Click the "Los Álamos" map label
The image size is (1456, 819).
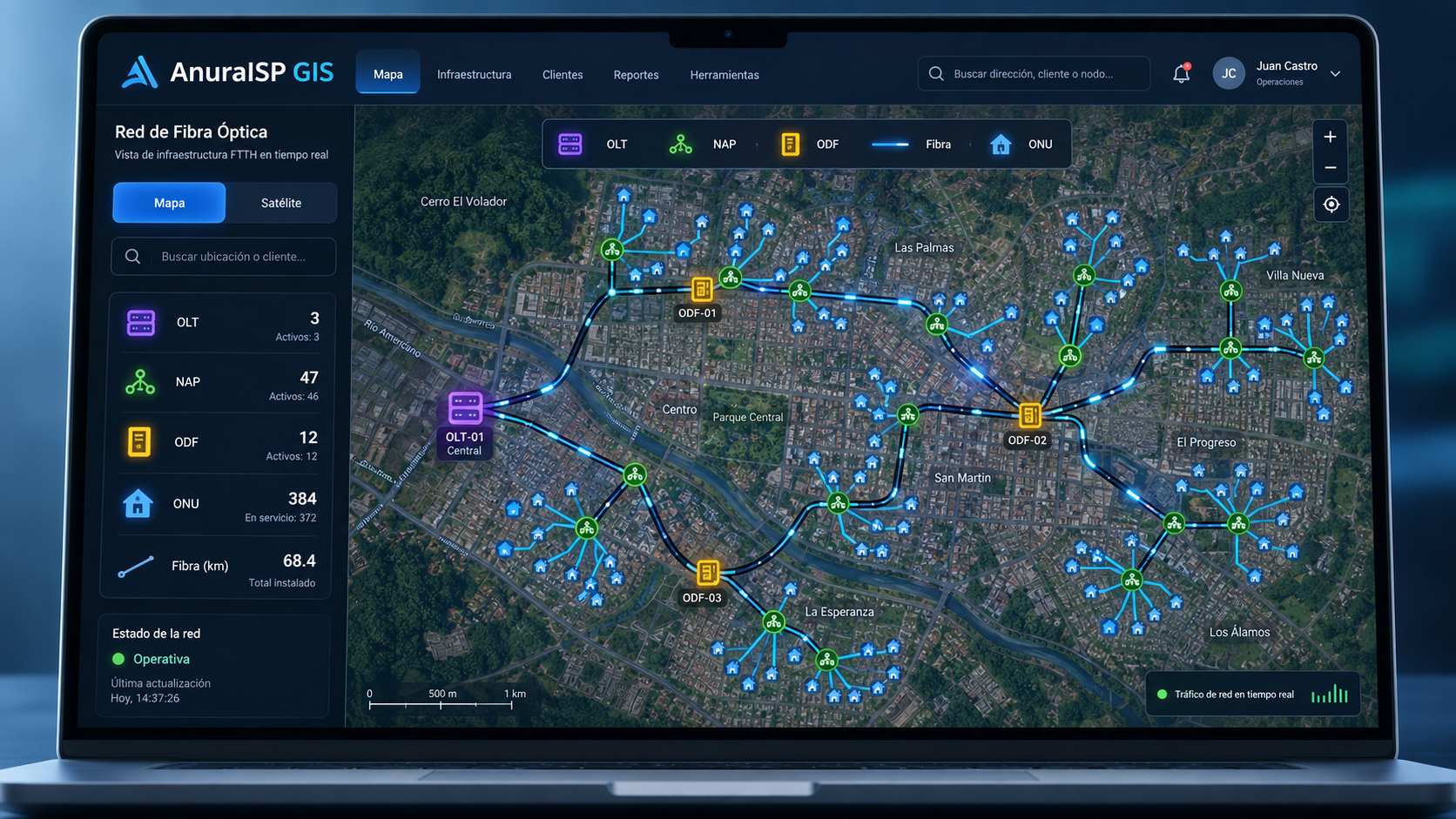tap(1239, 632)
